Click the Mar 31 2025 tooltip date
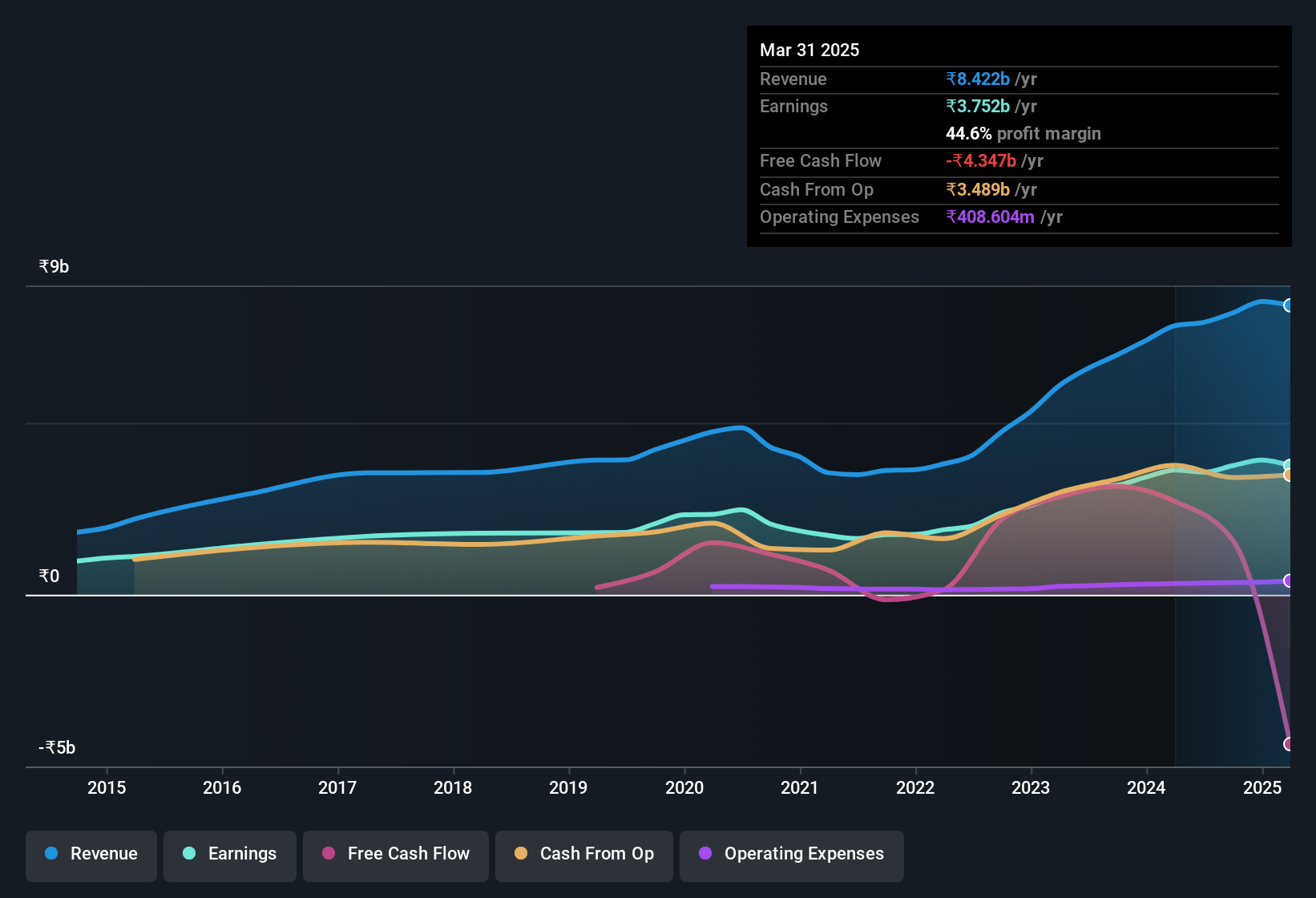This screenshot has width=1316, height=898. tap(809, 50)
